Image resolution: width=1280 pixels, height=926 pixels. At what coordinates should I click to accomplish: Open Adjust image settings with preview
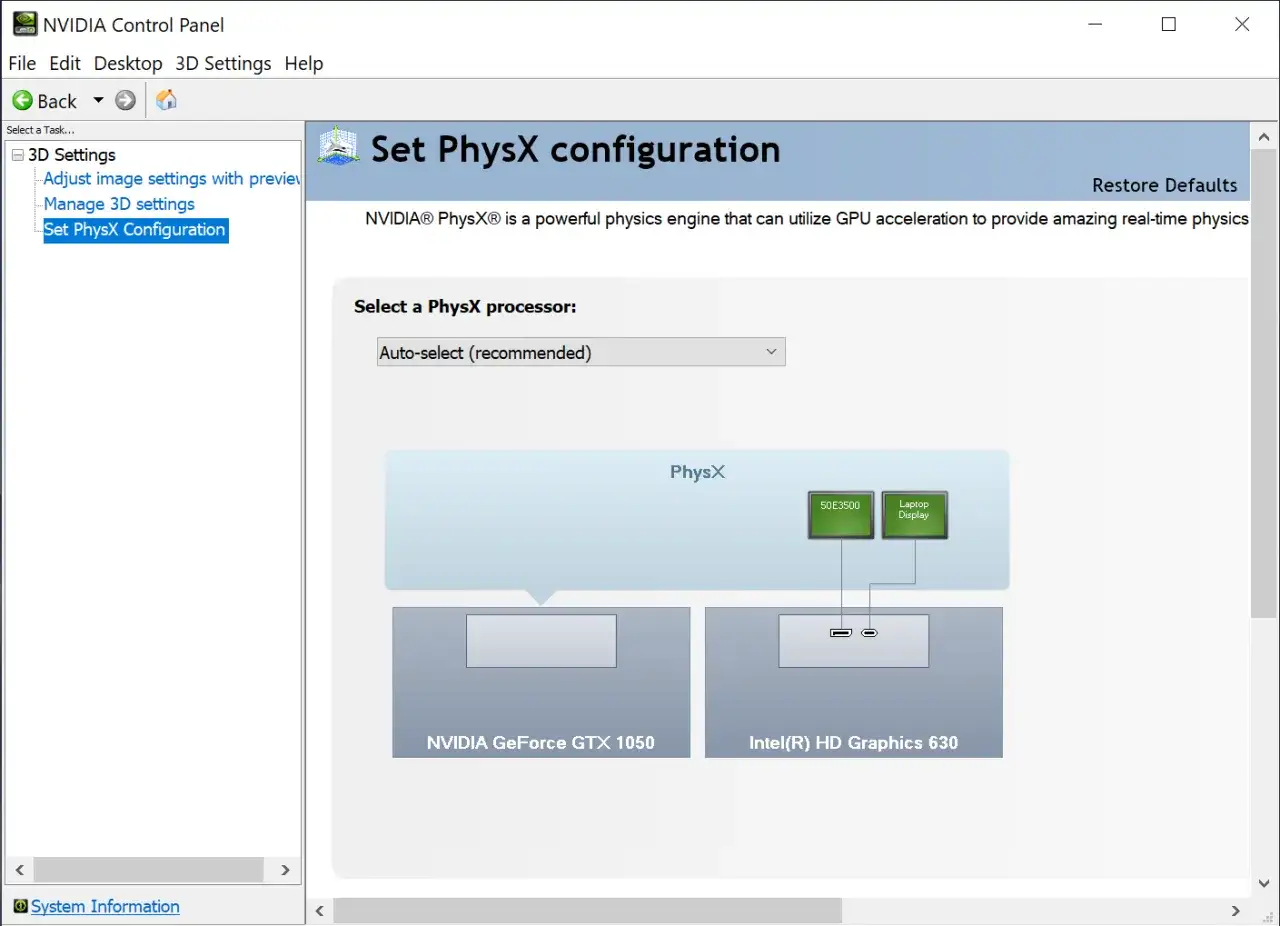tap(171, 178)
